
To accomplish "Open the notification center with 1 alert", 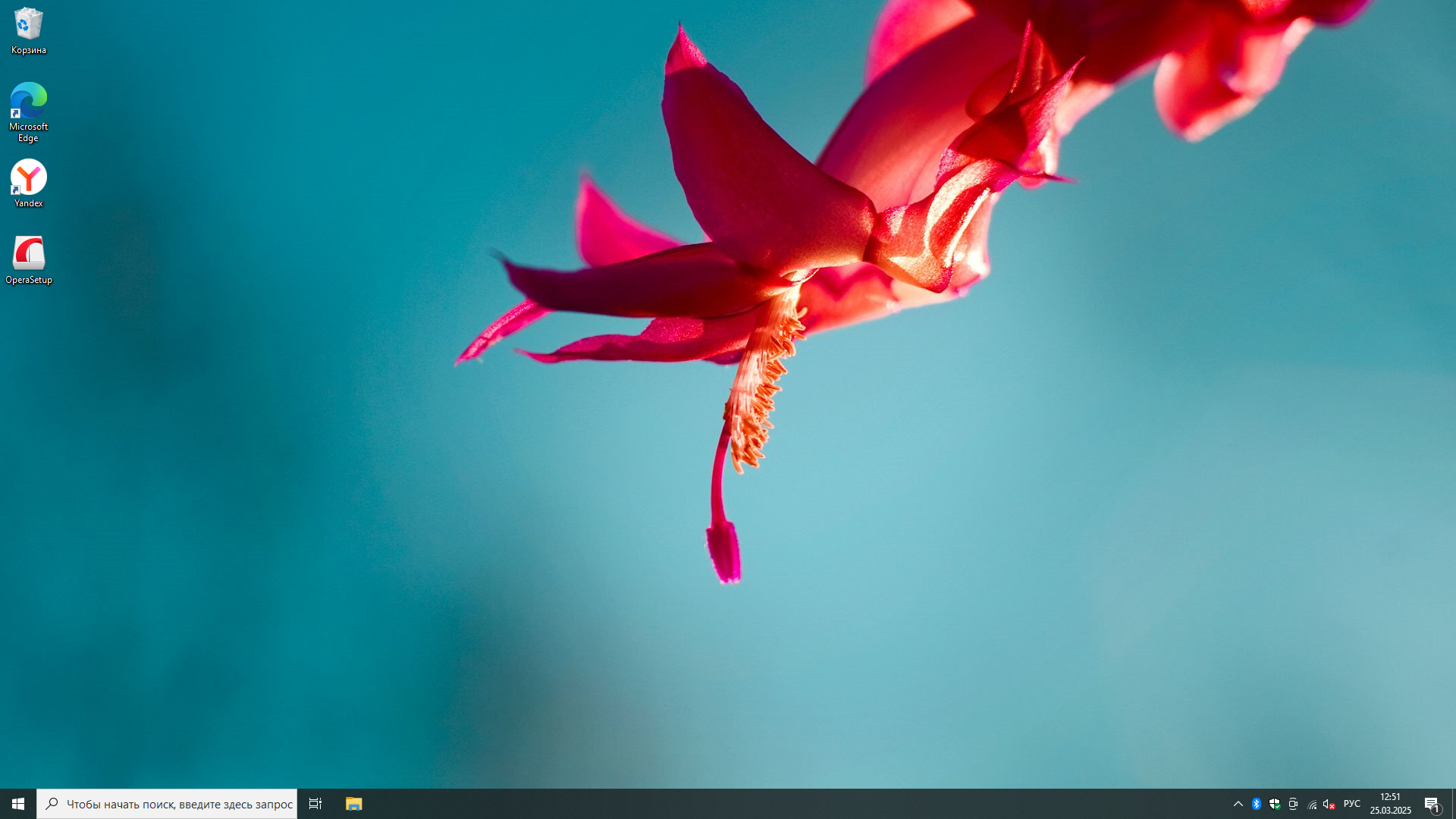I will click(x=1432, y=804).
